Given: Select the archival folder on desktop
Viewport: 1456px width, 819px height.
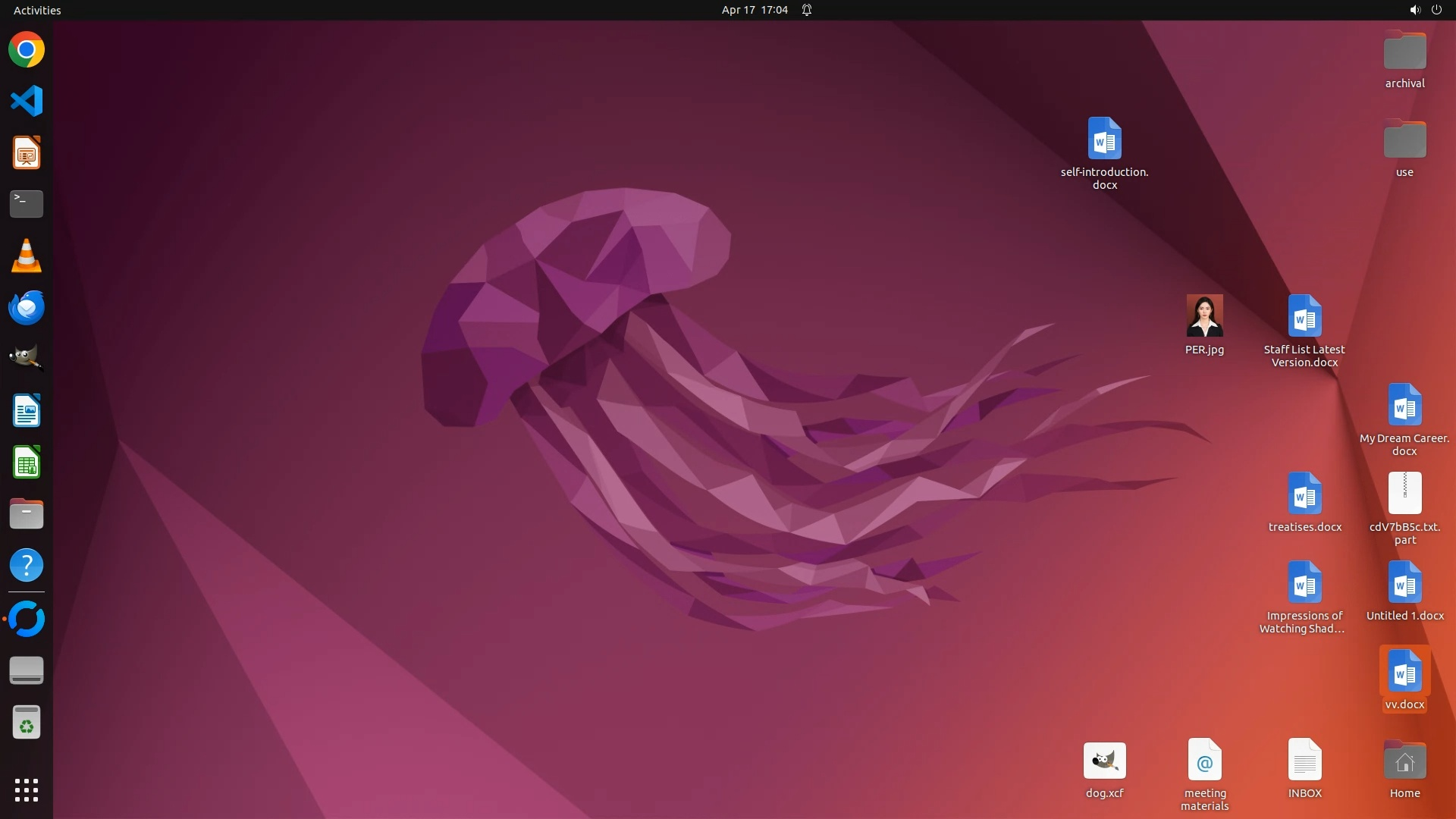Looking at the screenshot, I should pos(1404,52).
